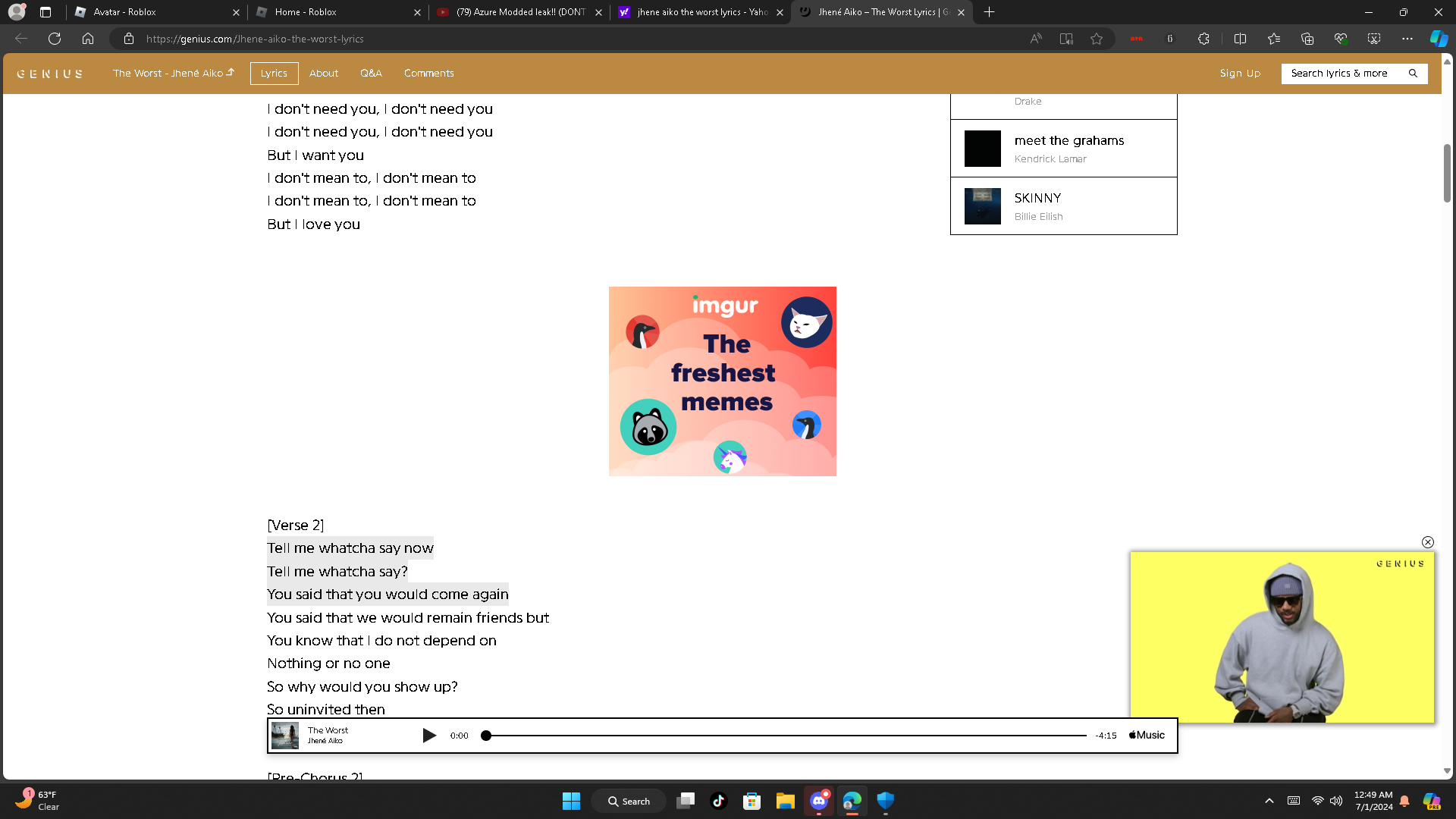Switch to the Avatar - Roblox tab

click(x=158, y=12)
